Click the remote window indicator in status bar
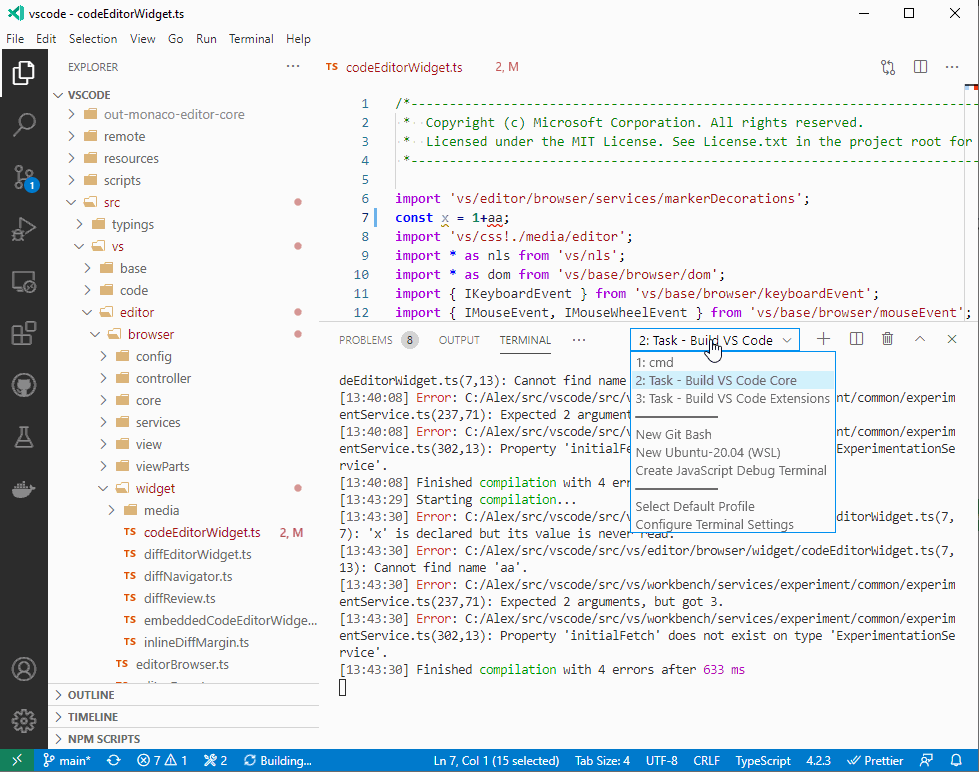This screenshot has width=979, height=772. click(x=17, y=760)
